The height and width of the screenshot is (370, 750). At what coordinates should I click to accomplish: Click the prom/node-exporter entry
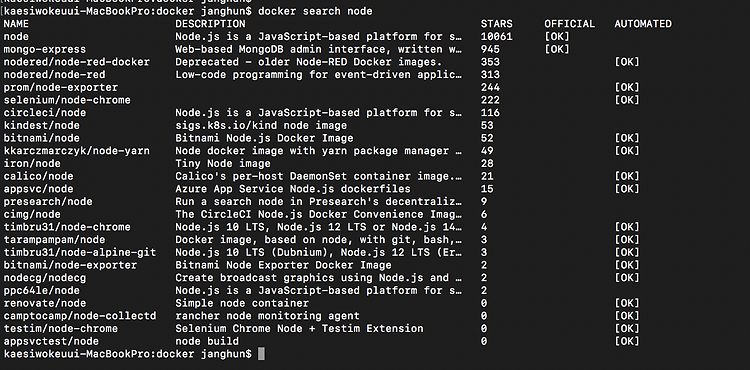pos(61,87)
